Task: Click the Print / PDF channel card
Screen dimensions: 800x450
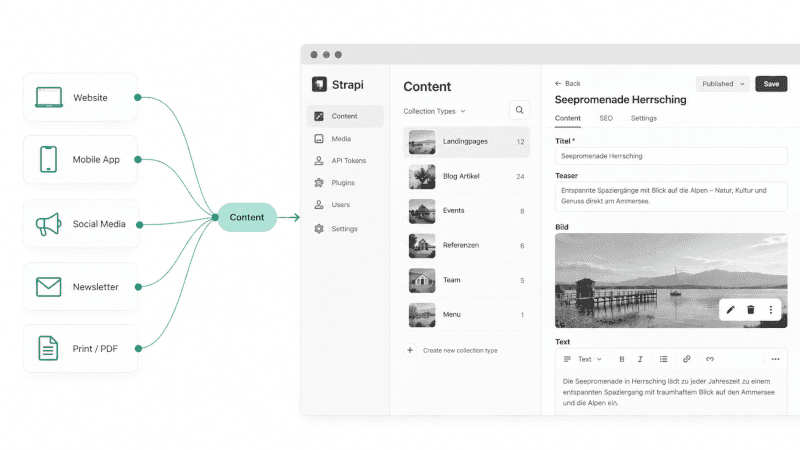Action: coord(81,348)
